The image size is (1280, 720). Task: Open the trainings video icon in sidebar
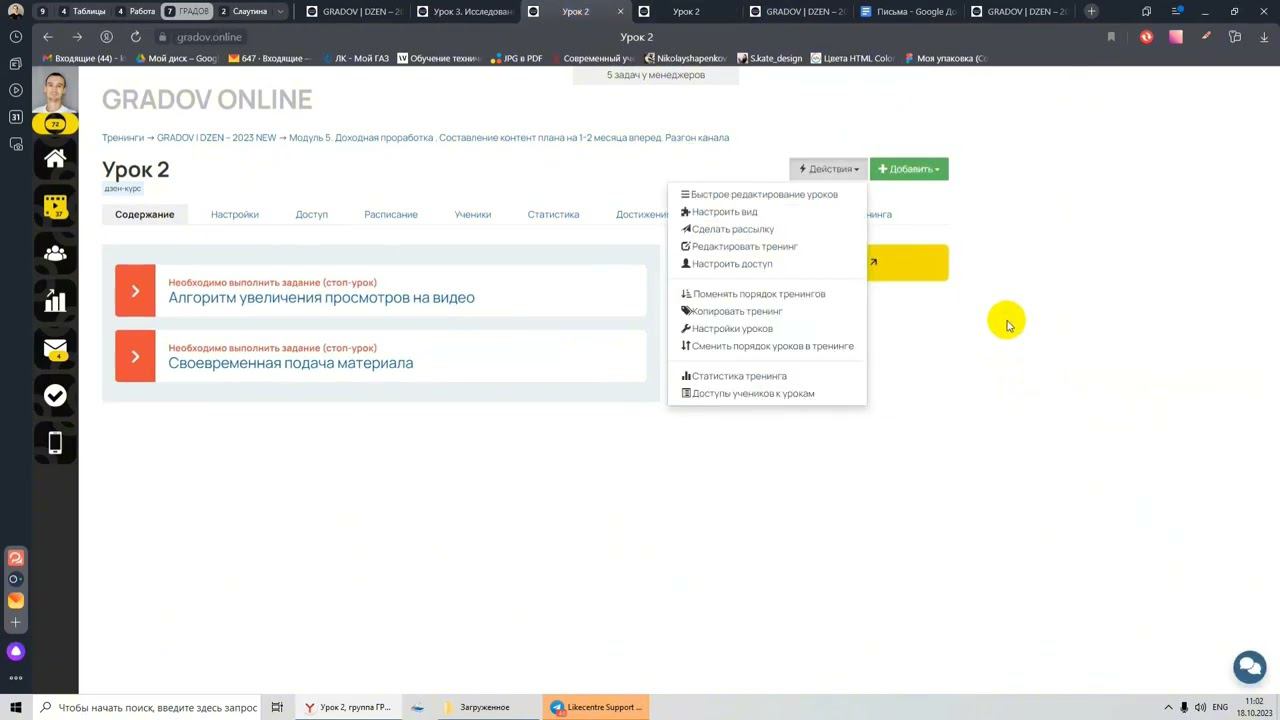[55, 207]
